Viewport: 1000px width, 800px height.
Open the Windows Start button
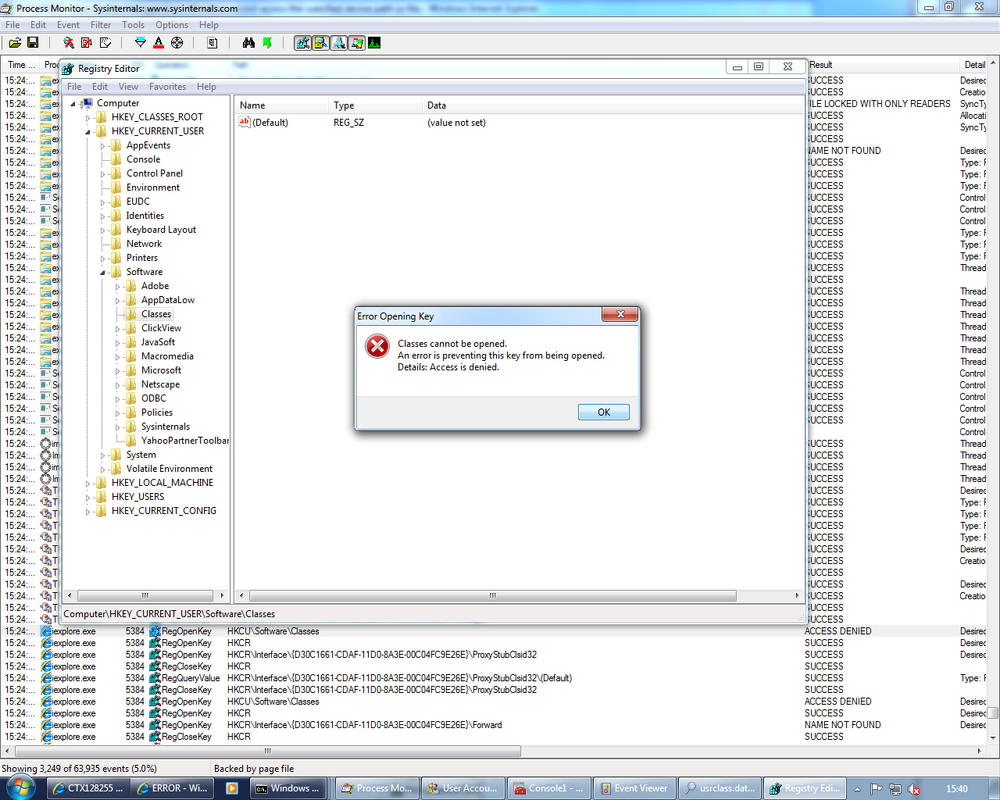tap(19, 789)
